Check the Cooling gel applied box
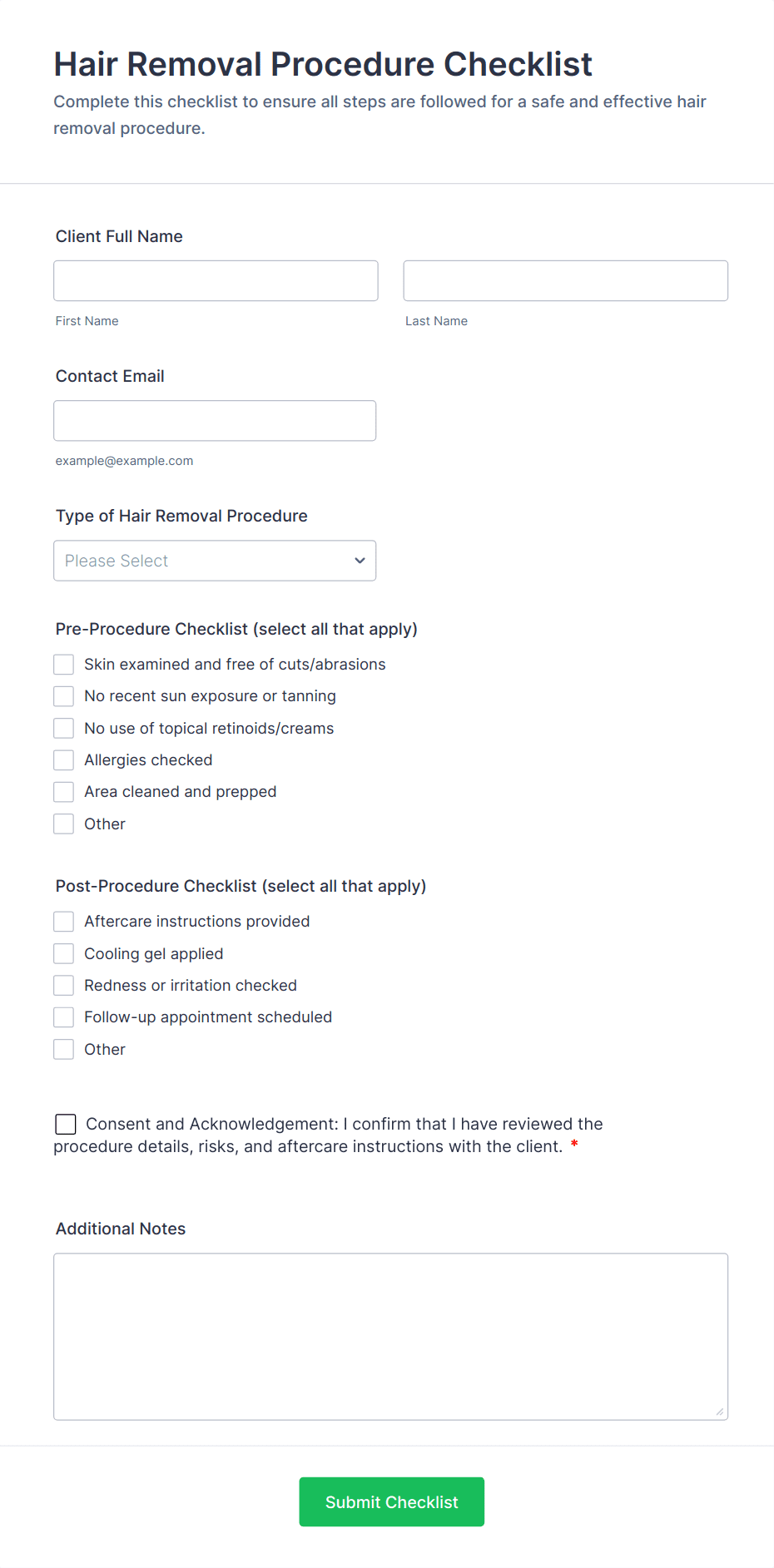774x1568 pixels. pyautogui.click(x=64, y=953)
